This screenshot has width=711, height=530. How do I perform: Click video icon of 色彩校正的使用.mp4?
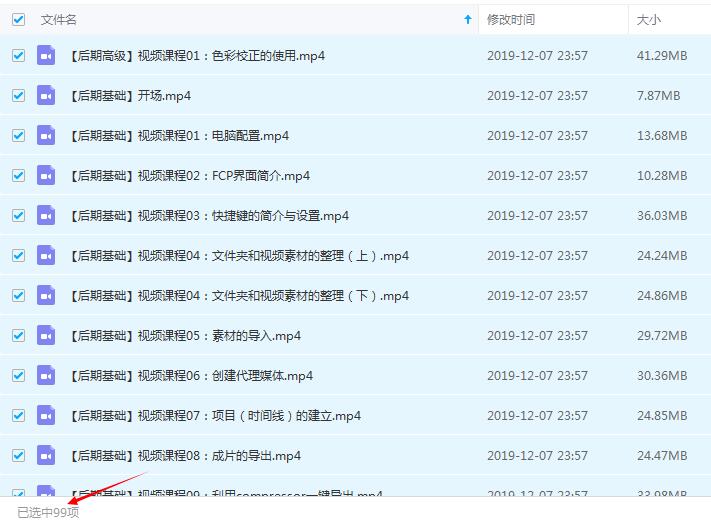[46, 56]
